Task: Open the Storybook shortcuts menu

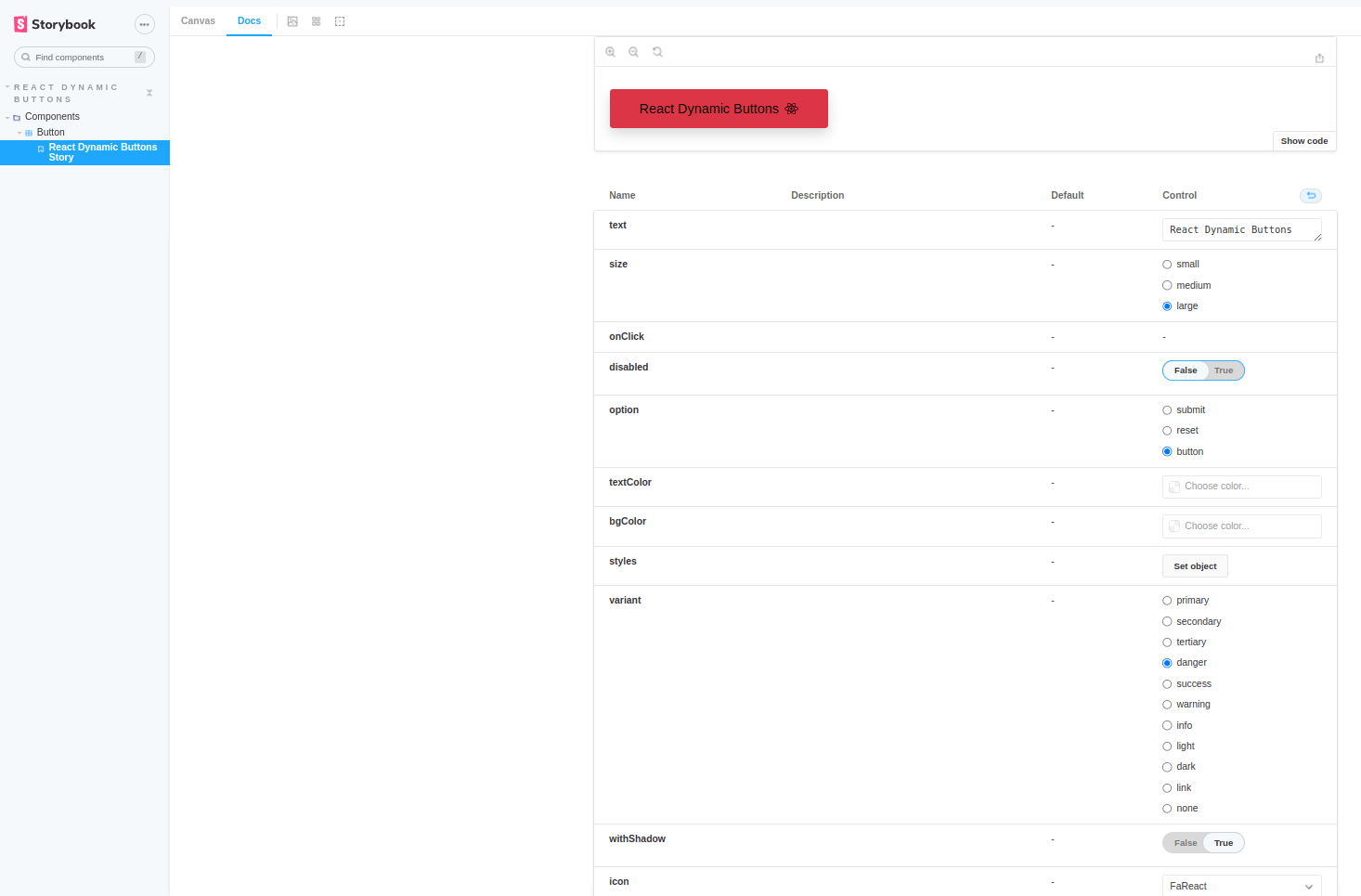Action: point(144,24)
